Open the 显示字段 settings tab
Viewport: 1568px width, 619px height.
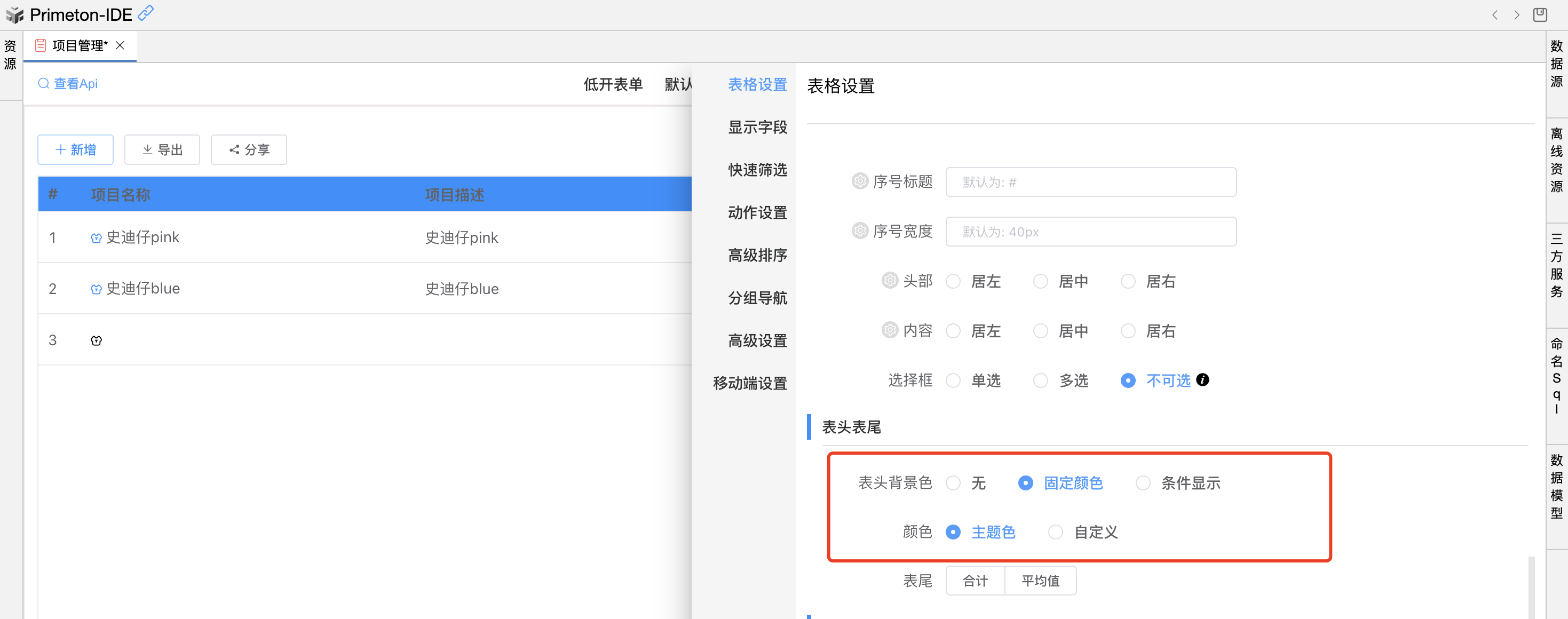pos(757,127)
